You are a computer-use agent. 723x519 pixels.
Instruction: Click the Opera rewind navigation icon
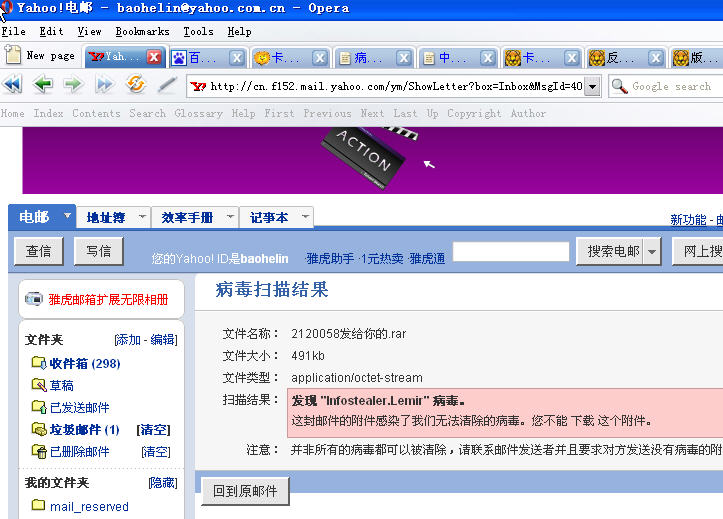point(12,85)
